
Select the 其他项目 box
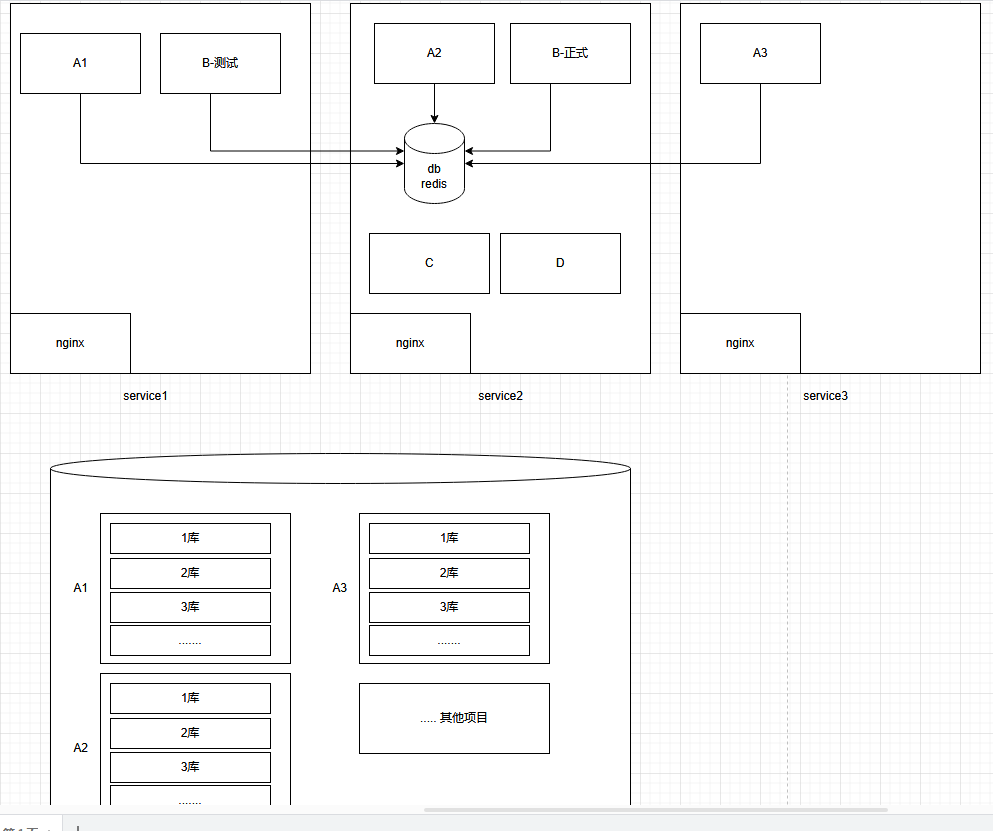(455, 718)
